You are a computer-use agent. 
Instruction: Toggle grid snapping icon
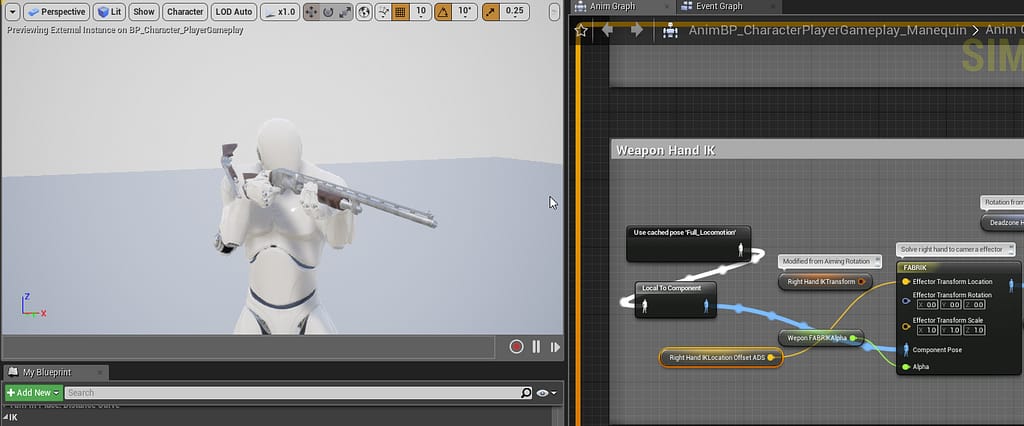pos(400,12)
